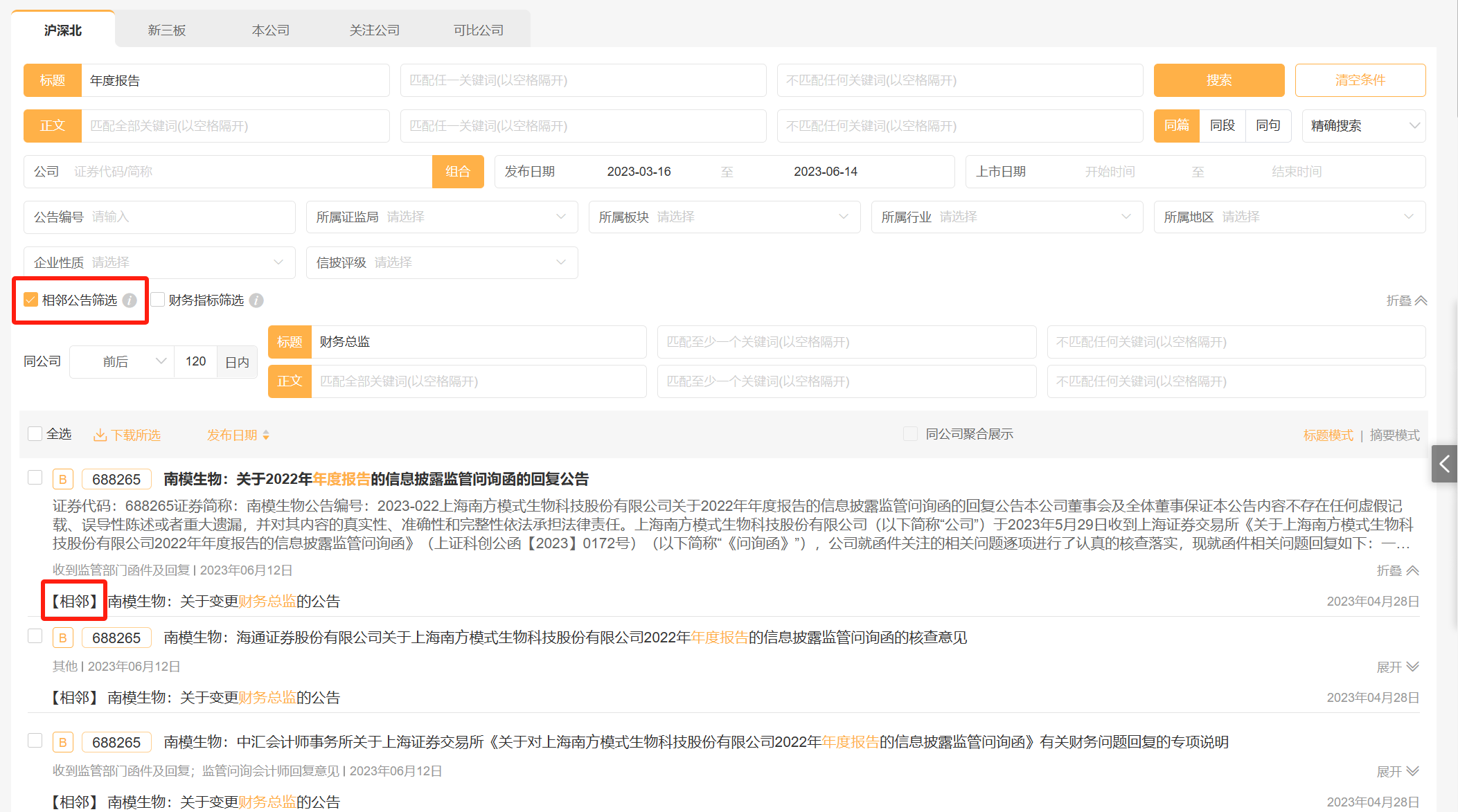Open the 精确搜索 dropdown
This screenshot has height=812, width=1458.
tap(1364, 126)
